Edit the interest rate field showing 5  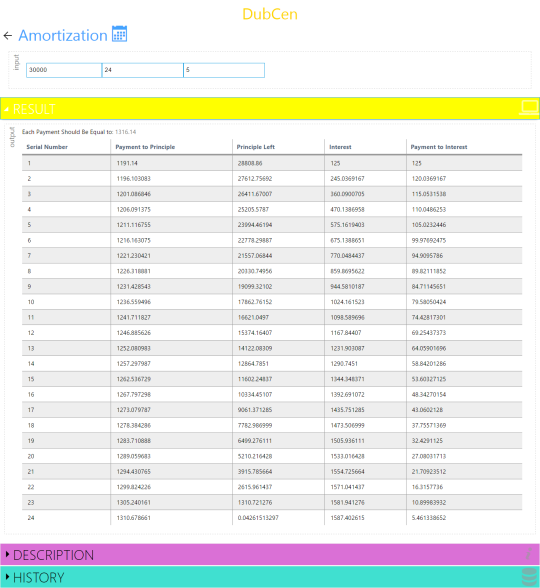[224, 70]
